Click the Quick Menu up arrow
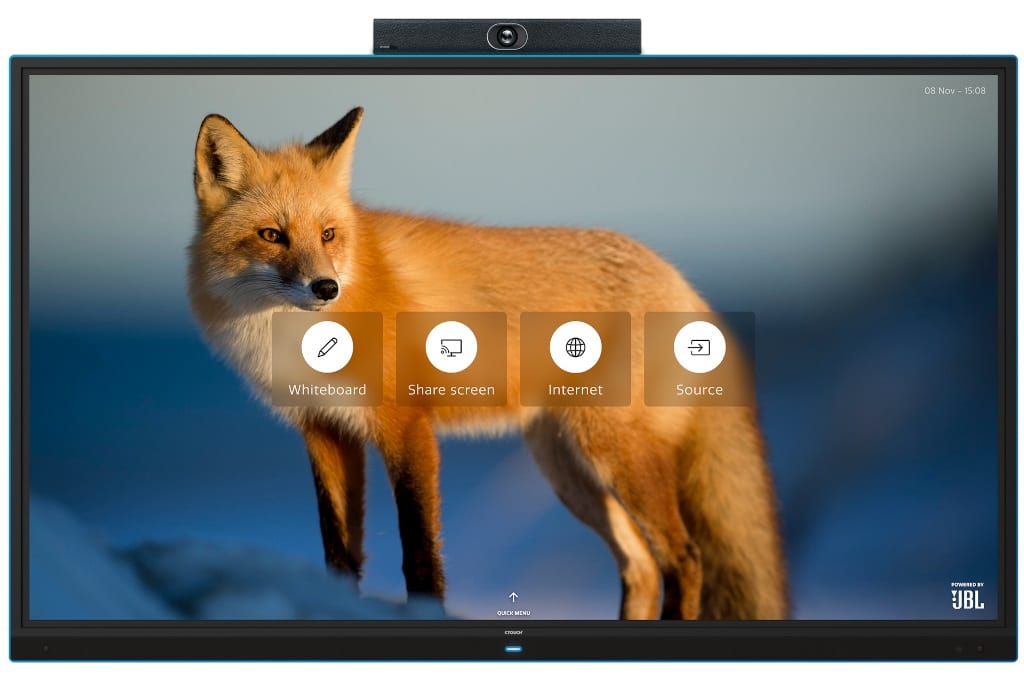Viewport: 1024px width, 682px height. (513, 598)
